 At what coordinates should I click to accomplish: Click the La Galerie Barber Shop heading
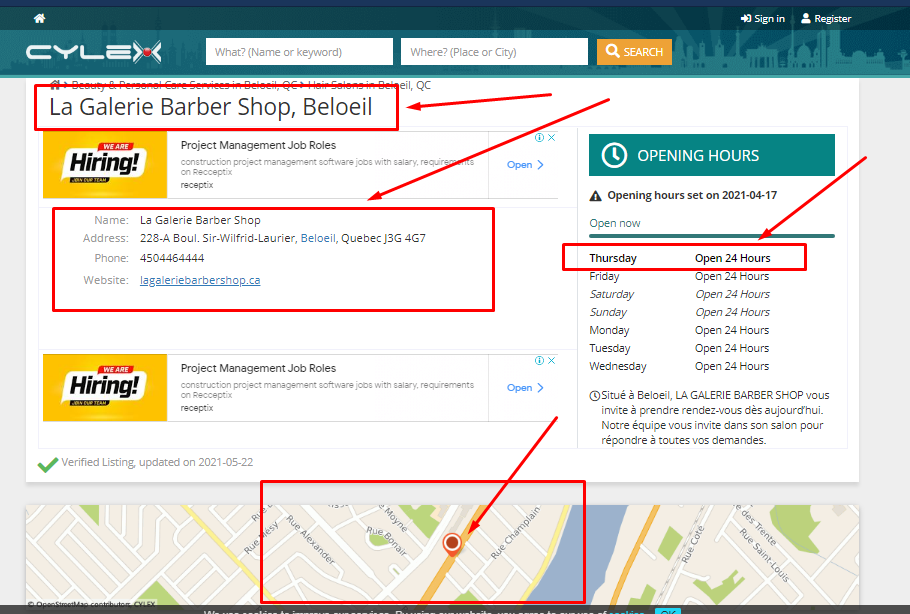pos(211,107)
